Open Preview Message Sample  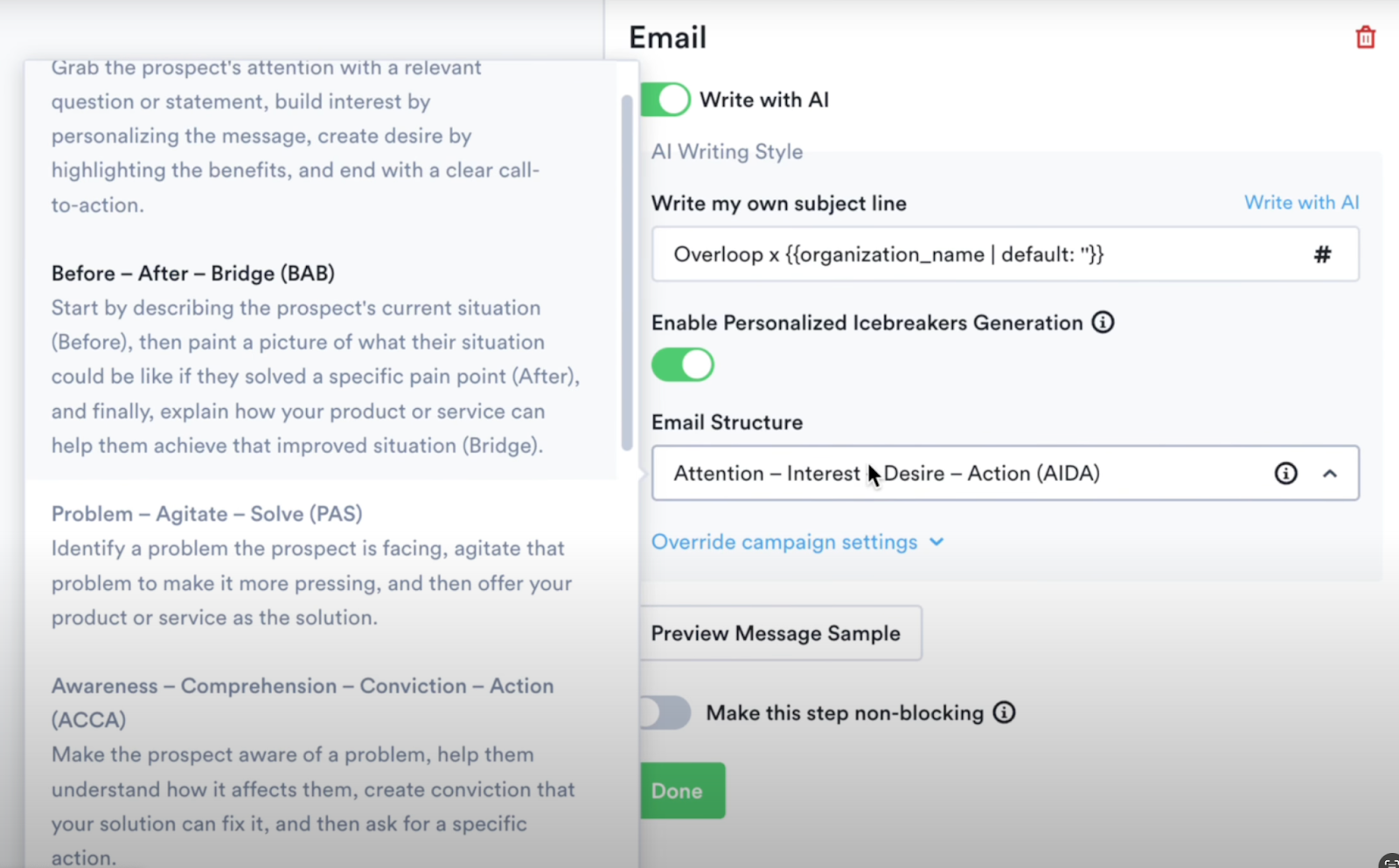pyautogui.click(x=779, y=633)
